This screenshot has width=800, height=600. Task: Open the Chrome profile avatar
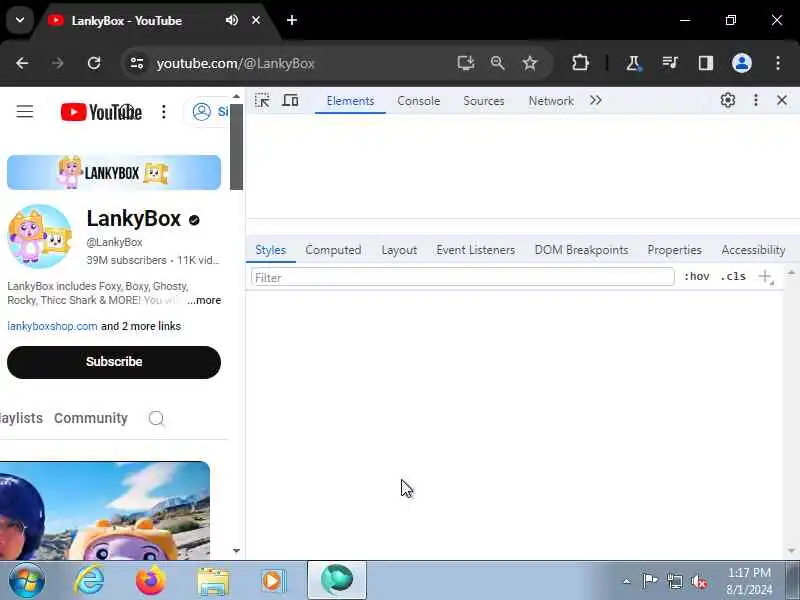[x=742, y=63]
